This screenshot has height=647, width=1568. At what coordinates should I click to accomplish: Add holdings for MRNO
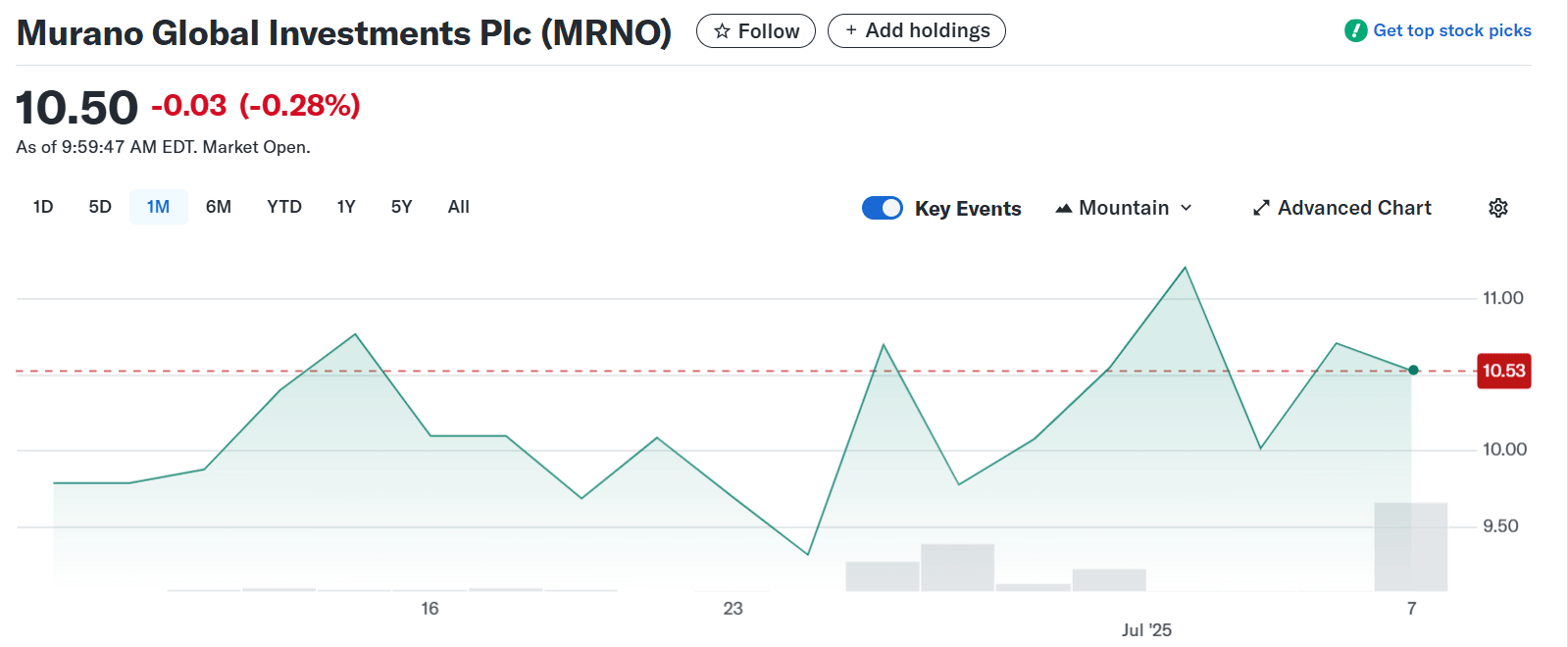(x=917, y=31)
